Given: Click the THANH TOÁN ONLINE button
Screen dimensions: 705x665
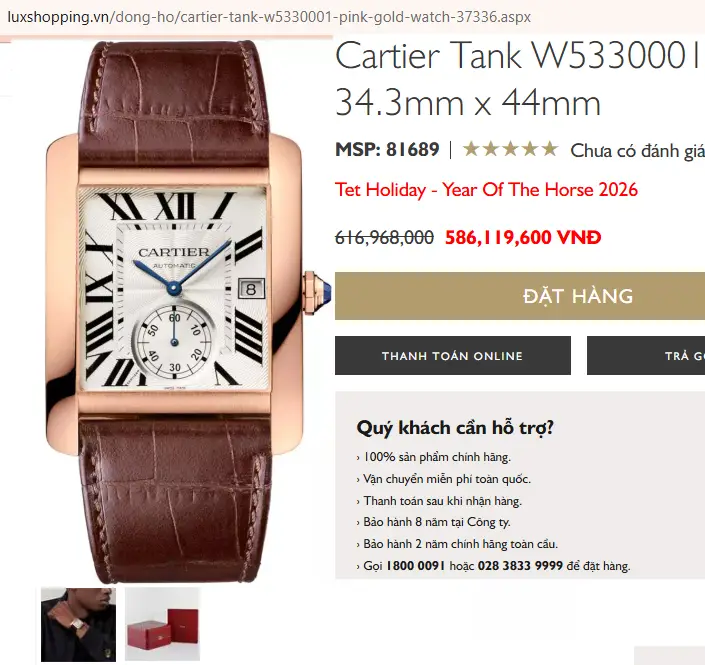Looking at the screenshot, I should click(453, 356).
